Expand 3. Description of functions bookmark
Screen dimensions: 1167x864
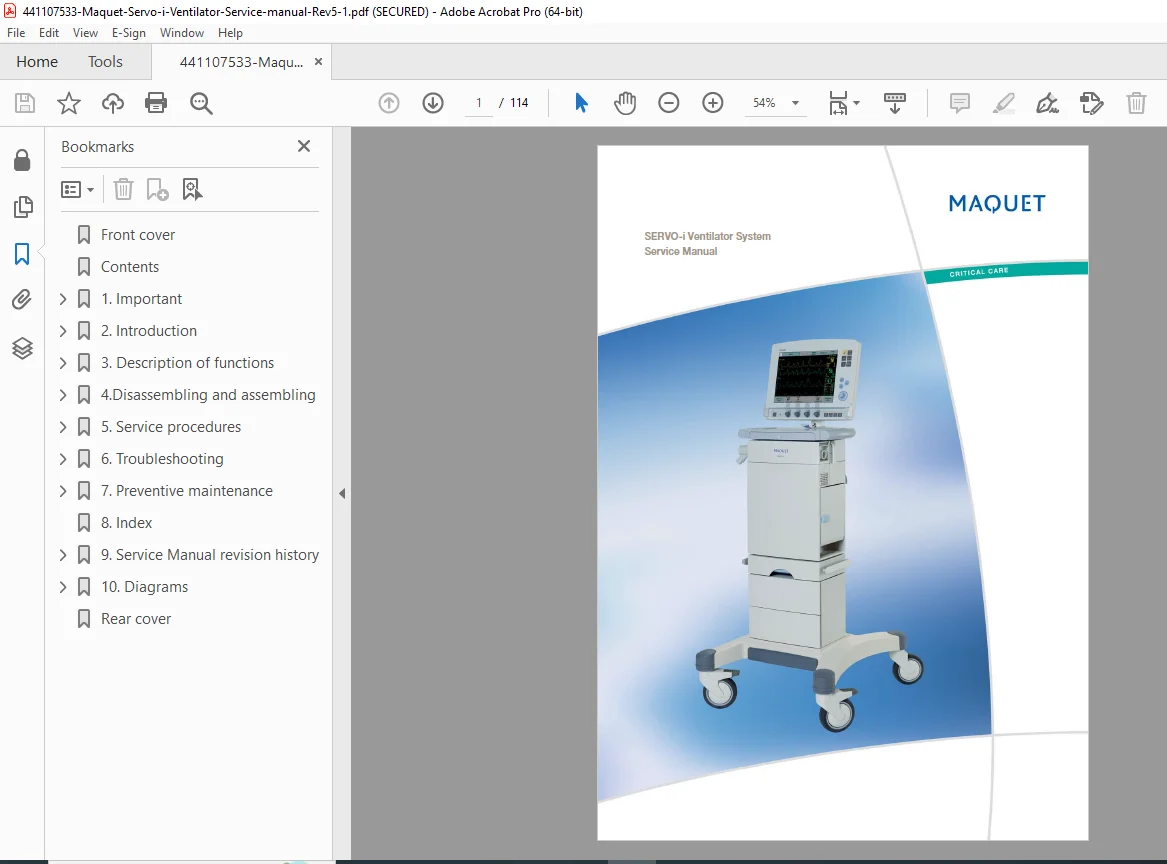tap(63, 363)
